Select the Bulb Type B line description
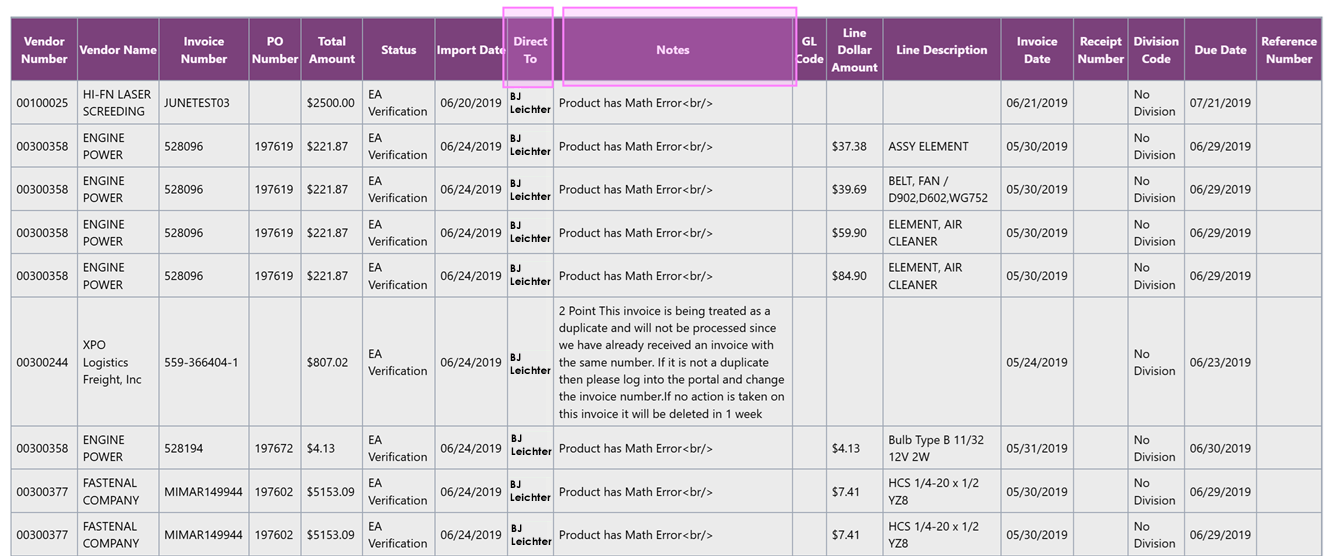The image size is (1329, 556). point(935,448)
